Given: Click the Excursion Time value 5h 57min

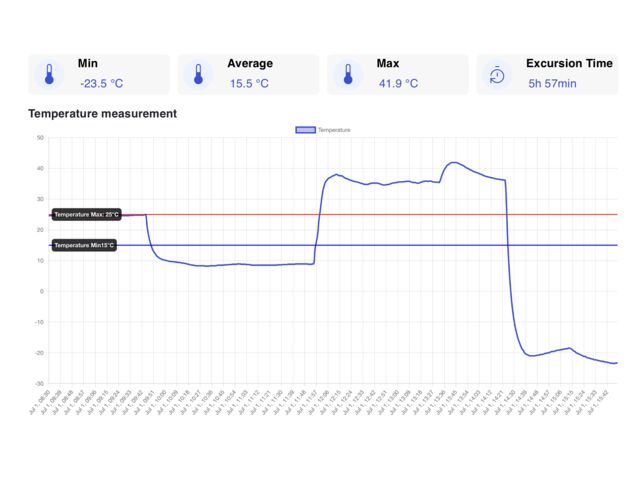Looking at the screenshot, I should coord(552,84).
